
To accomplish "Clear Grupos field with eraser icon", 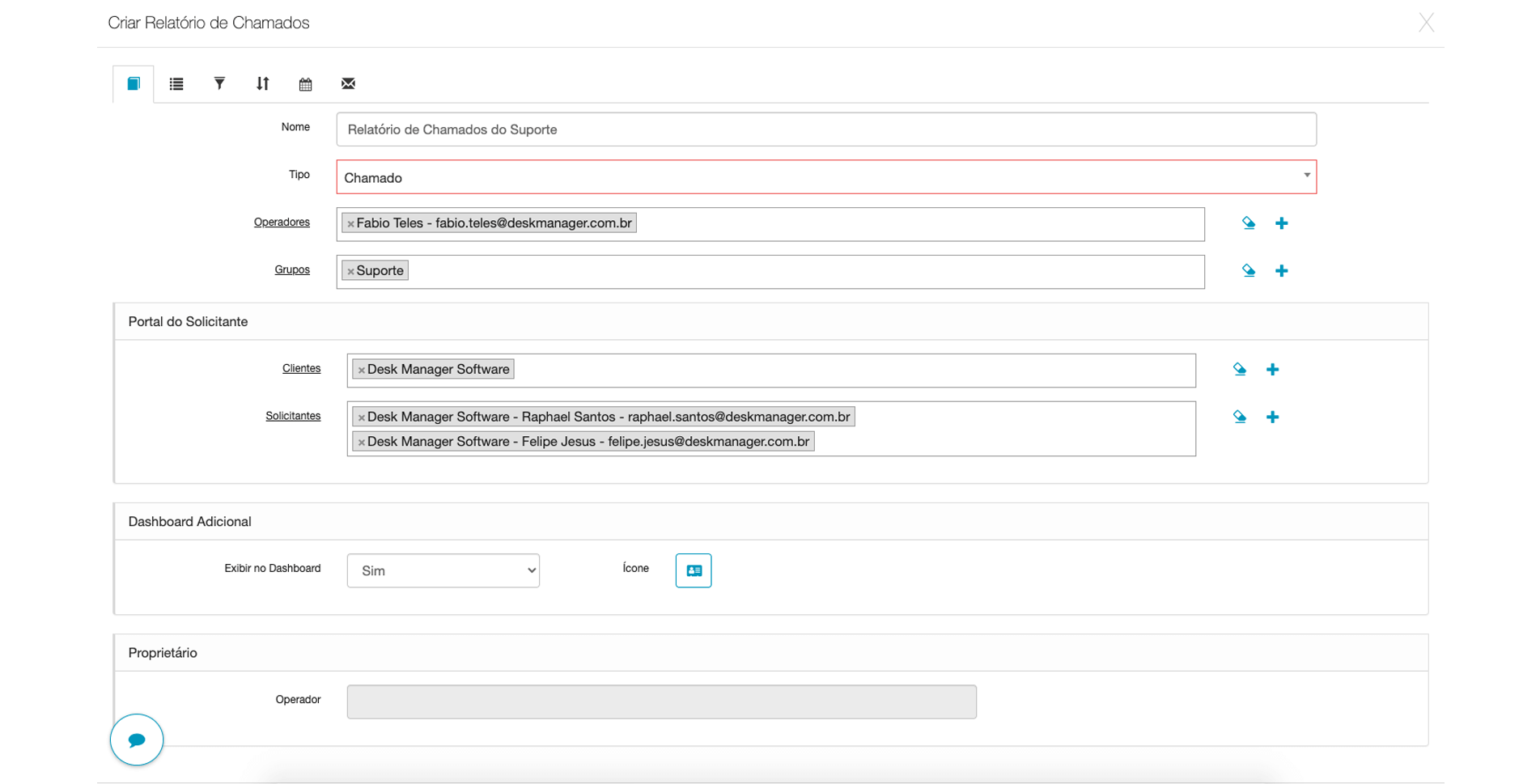I will tap(1249, 271).
